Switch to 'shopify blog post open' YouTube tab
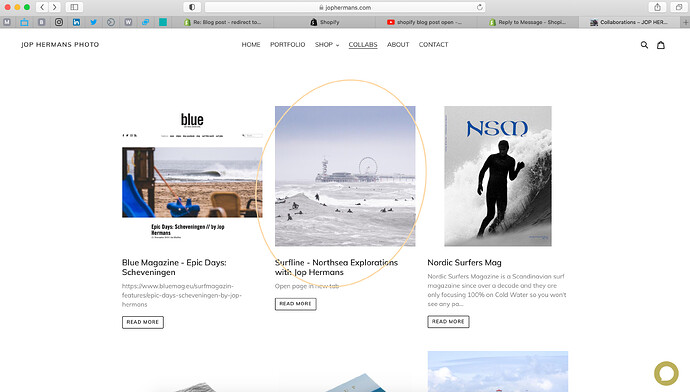The height and width of the screenshot is (392, 690). click(x=426, y=22)
